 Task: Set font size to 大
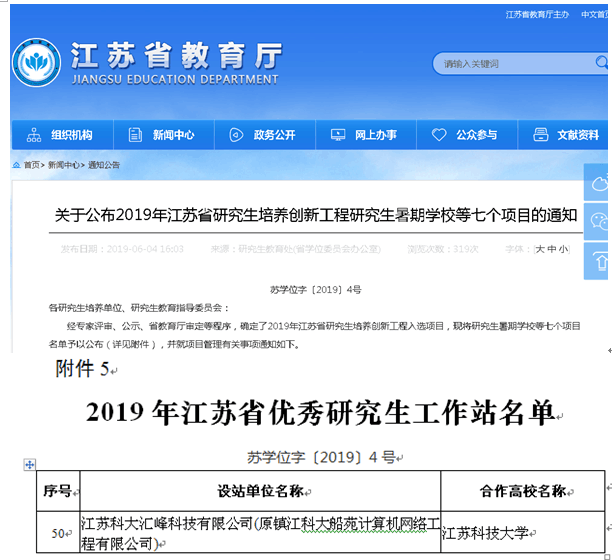click(540, 249)
